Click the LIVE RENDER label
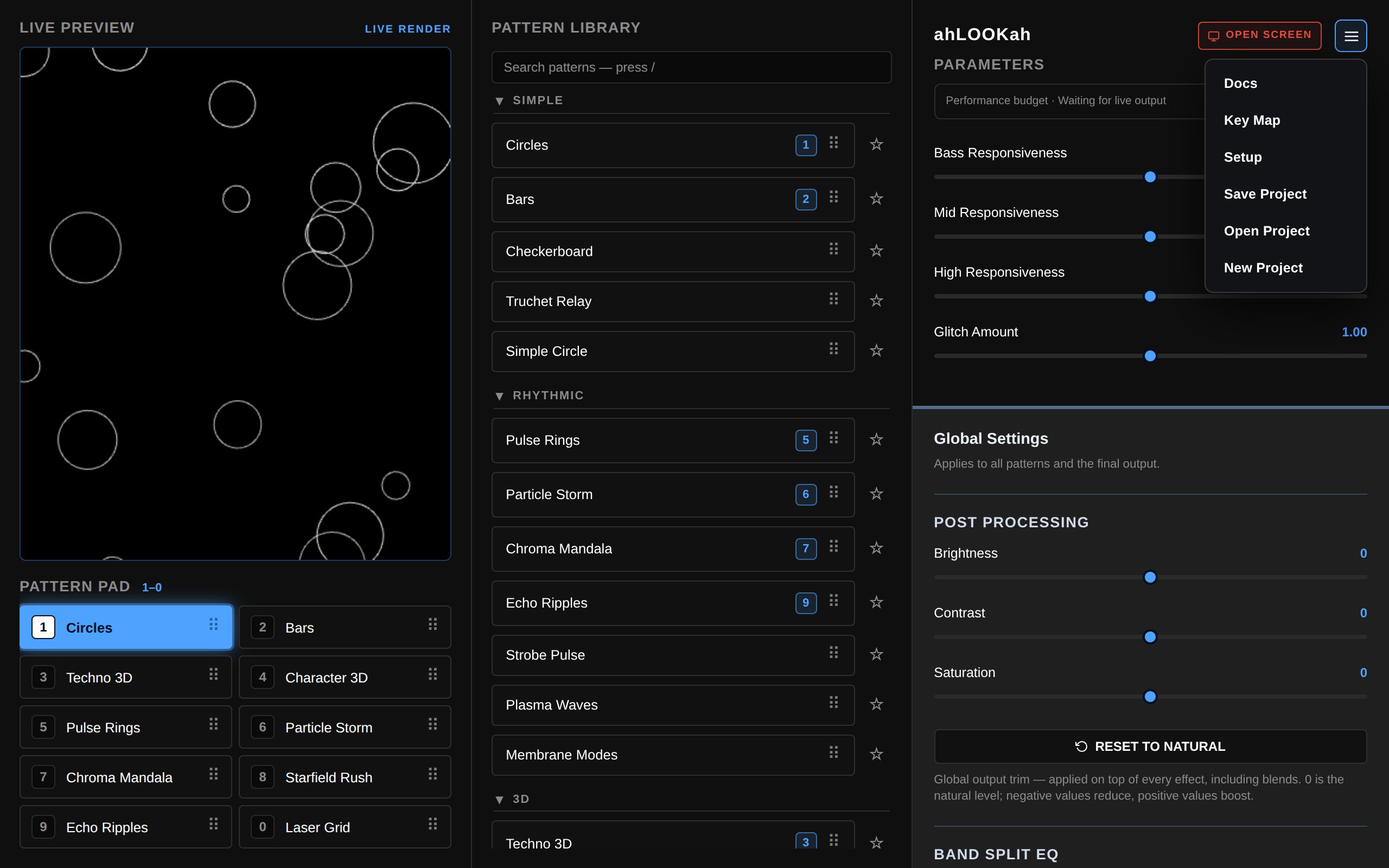The width and height of the screenshot is (1389, 868). coord(407,29)
